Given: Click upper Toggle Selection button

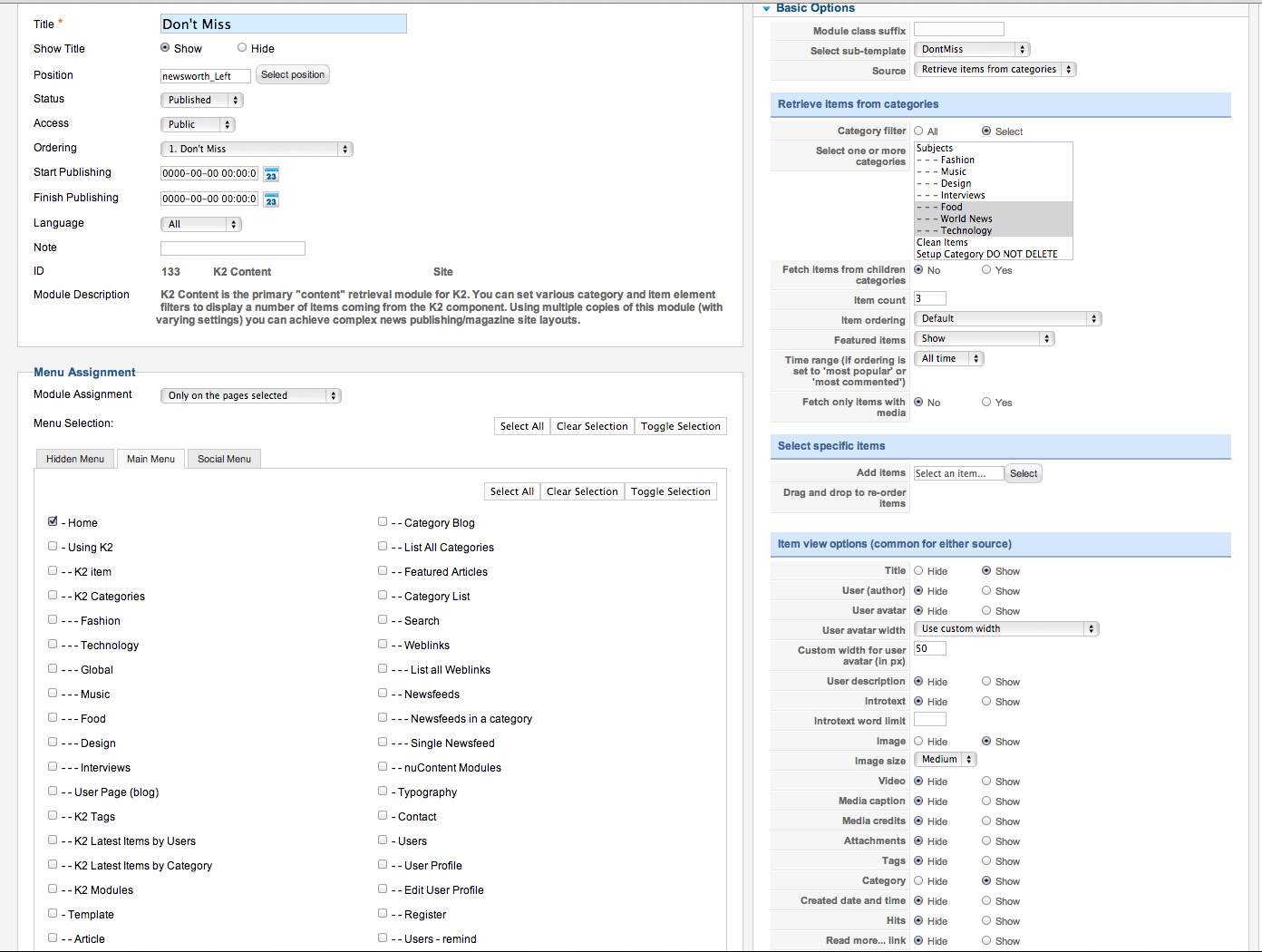Looking at the screenshot, I should click(x=681, y=426).
